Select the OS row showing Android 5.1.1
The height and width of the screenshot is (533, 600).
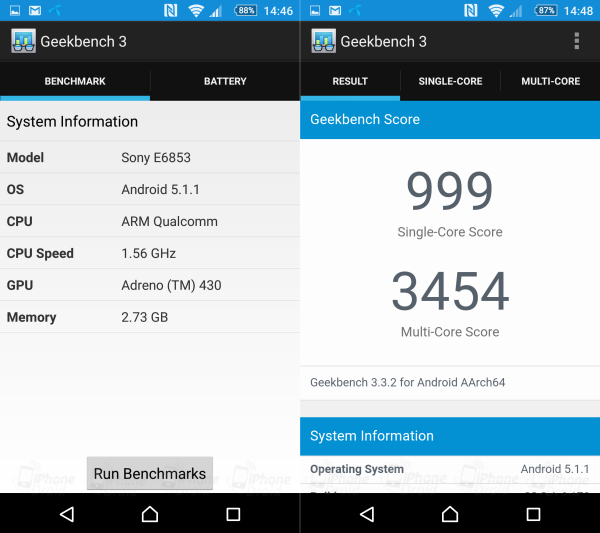pos(150,189)
